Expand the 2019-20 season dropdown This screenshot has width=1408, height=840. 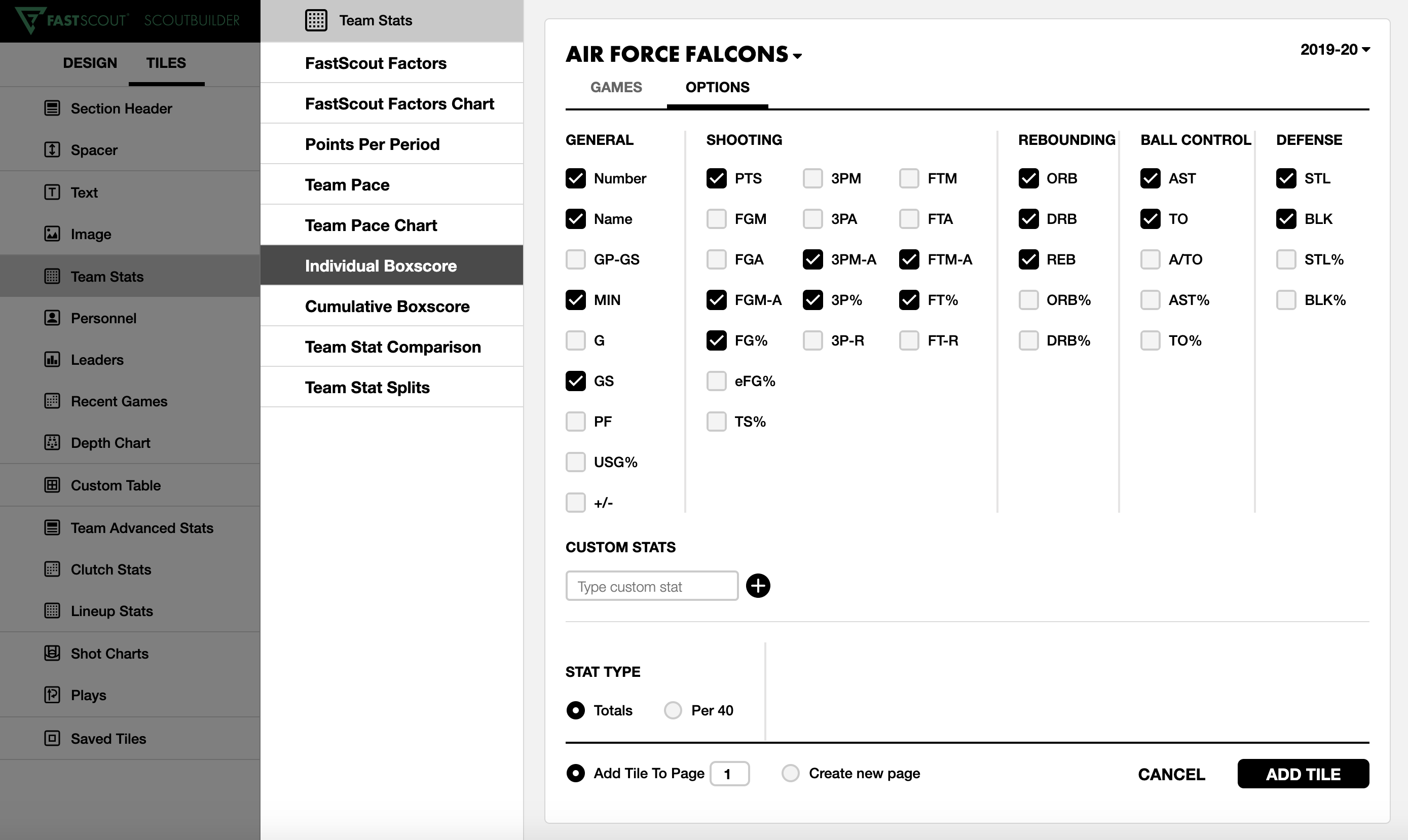click(1335, 50)
